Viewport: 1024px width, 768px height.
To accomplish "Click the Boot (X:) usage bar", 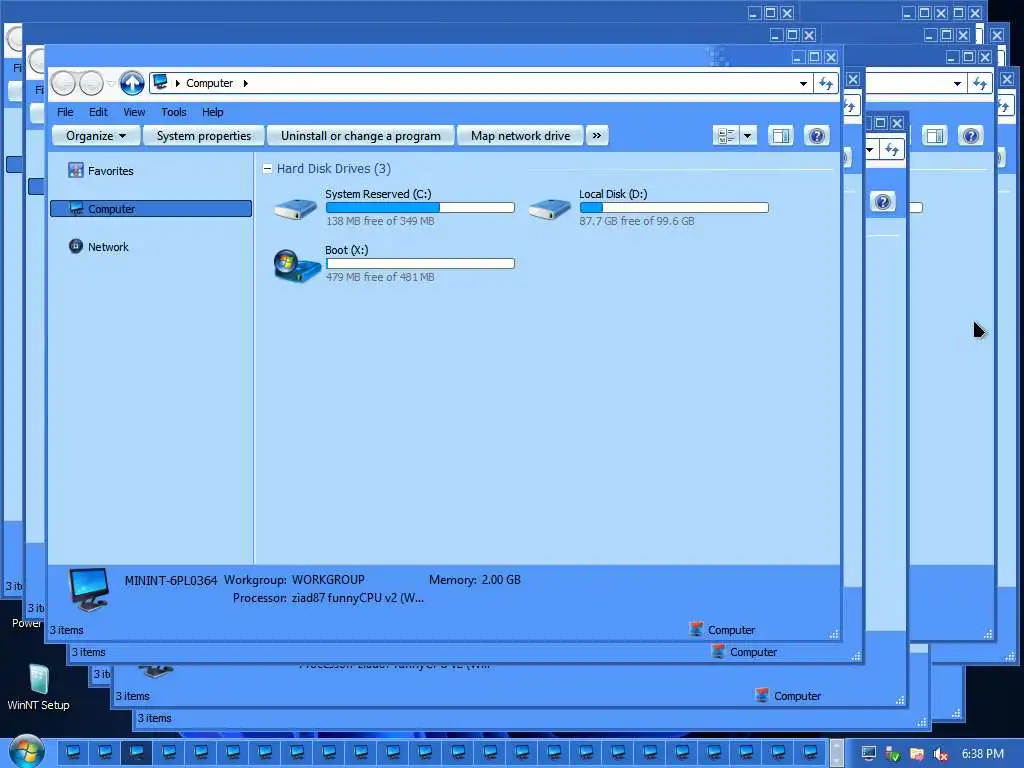I will pyautogui.click(x=420, y=264).
